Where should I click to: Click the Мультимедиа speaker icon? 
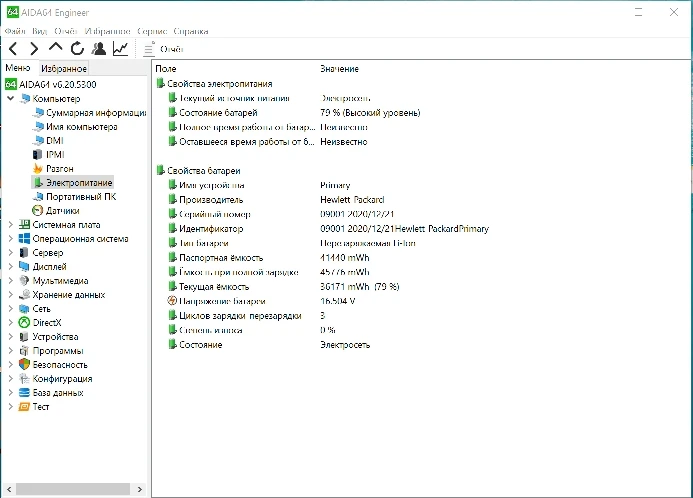24,281
